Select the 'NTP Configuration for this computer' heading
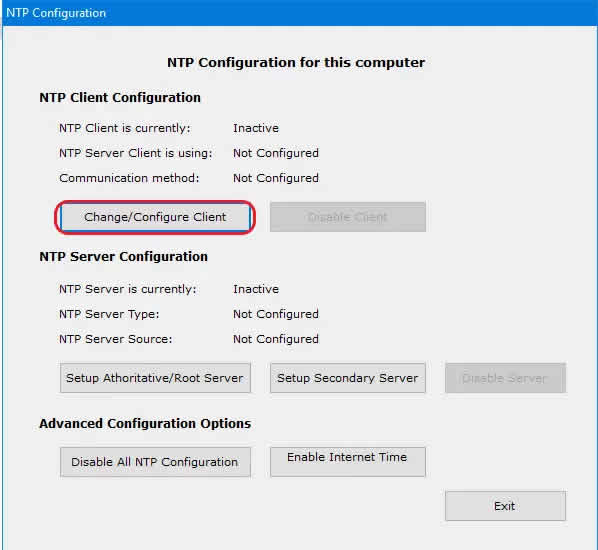 (296, 63)
